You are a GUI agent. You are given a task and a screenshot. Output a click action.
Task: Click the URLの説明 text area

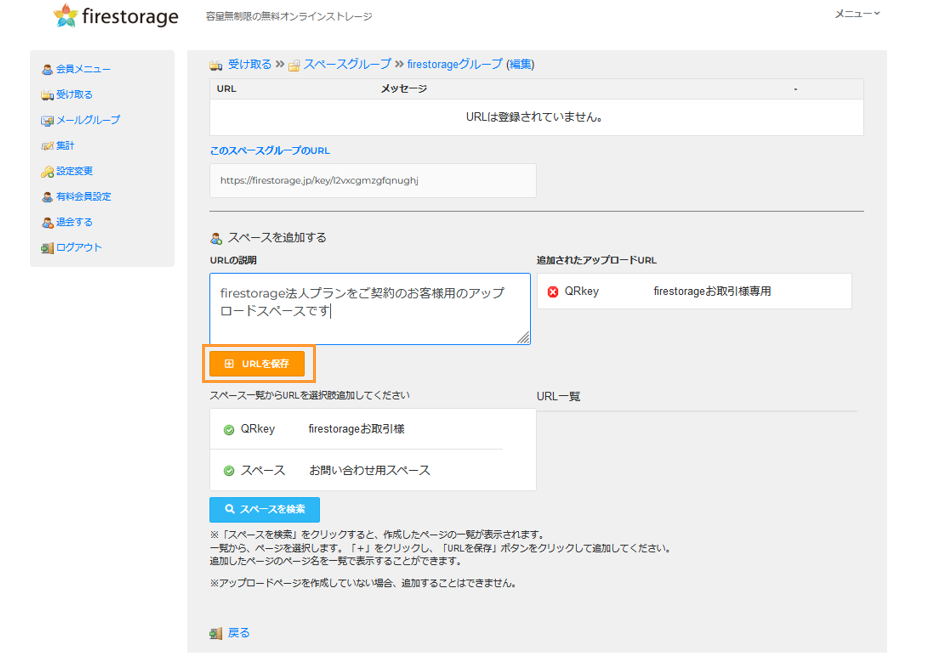pos(370,309)
